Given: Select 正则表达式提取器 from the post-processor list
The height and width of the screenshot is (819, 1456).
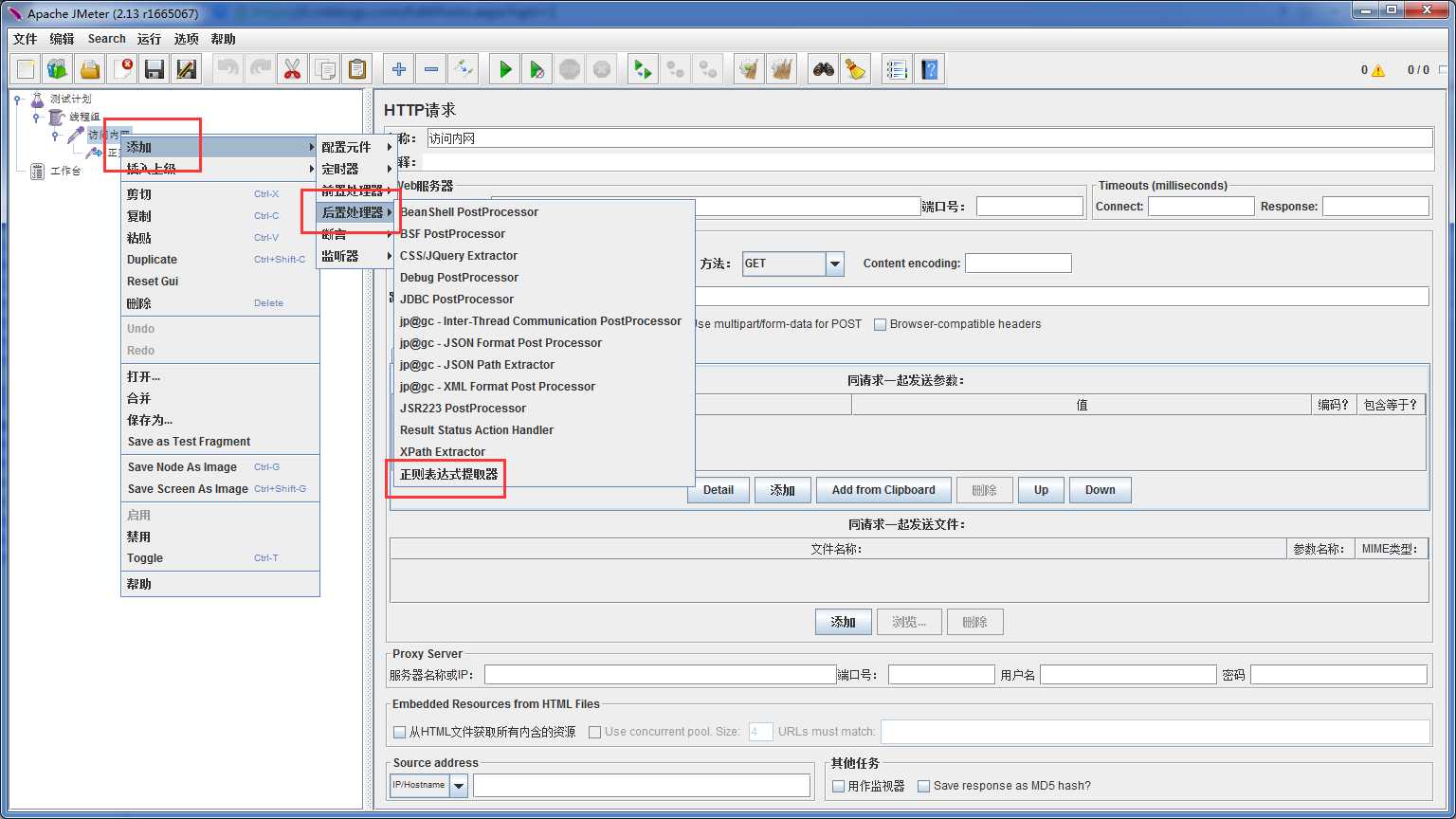Looking at the screenshot, I should point(544,474).
